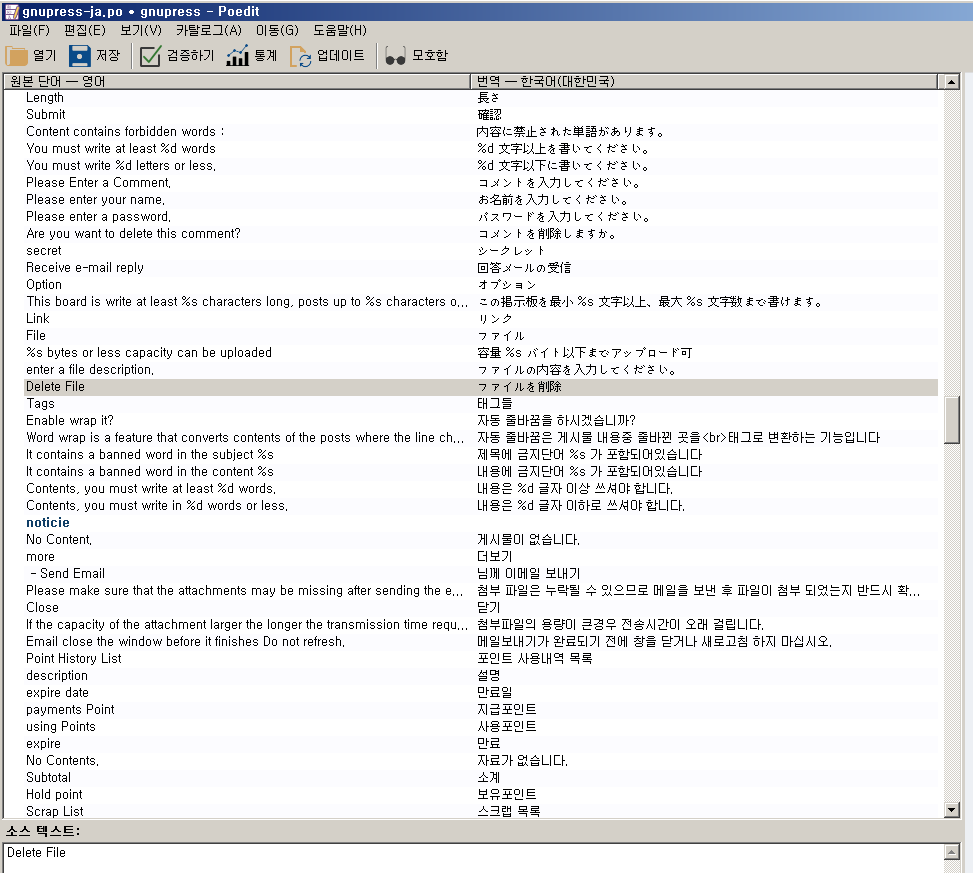This screenshot has width=973, height=873.
Task: Open the View (보기) menu
Action: coord(140,31)
